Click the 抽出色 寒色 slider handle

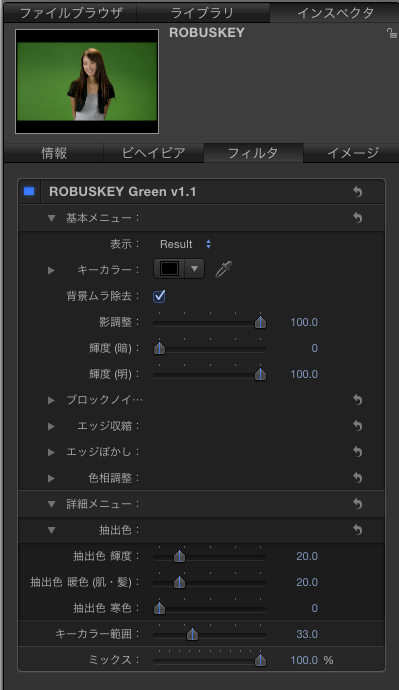(x=159, y=609)
